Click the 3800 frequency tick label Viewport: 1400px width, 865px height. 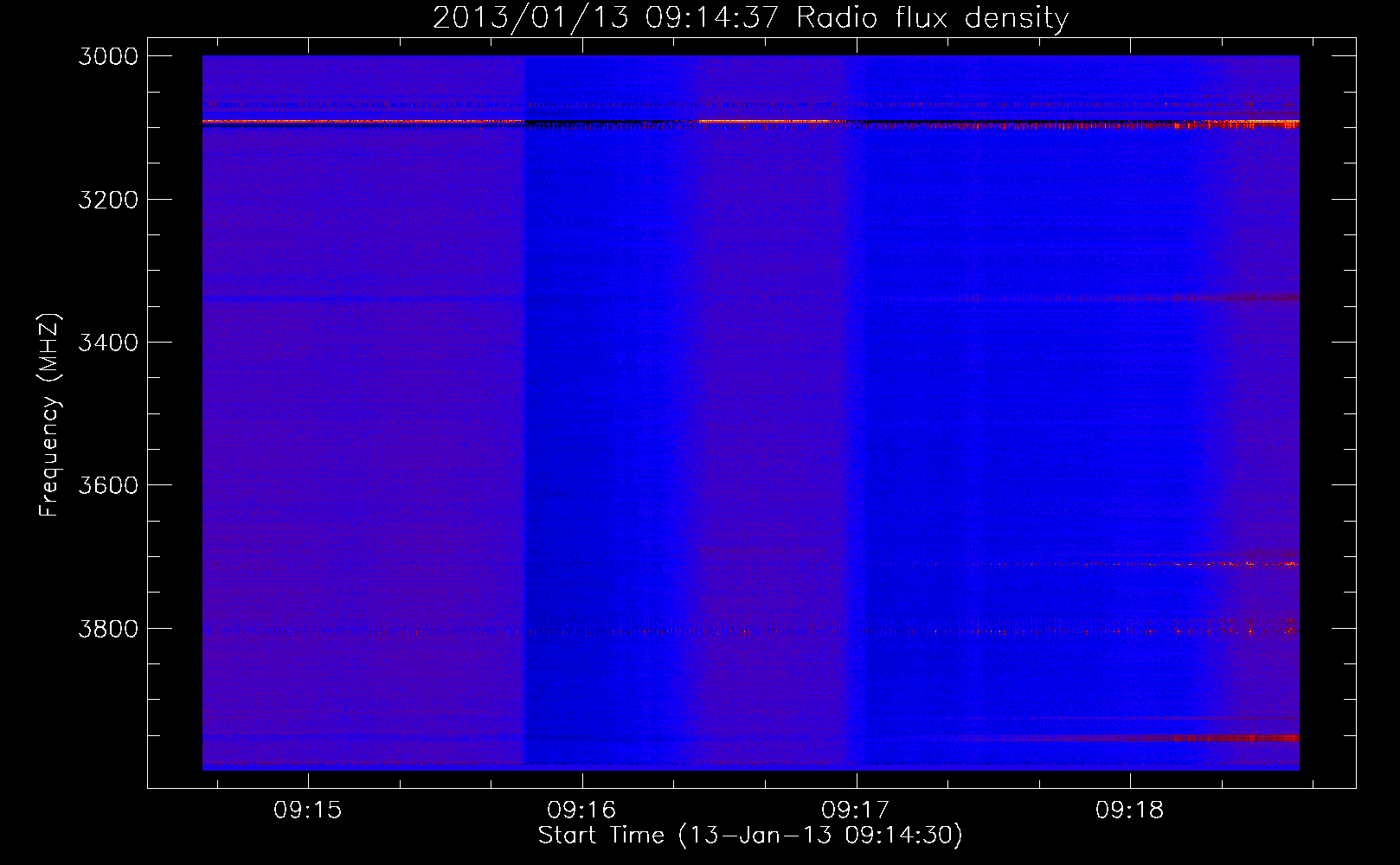108,629
